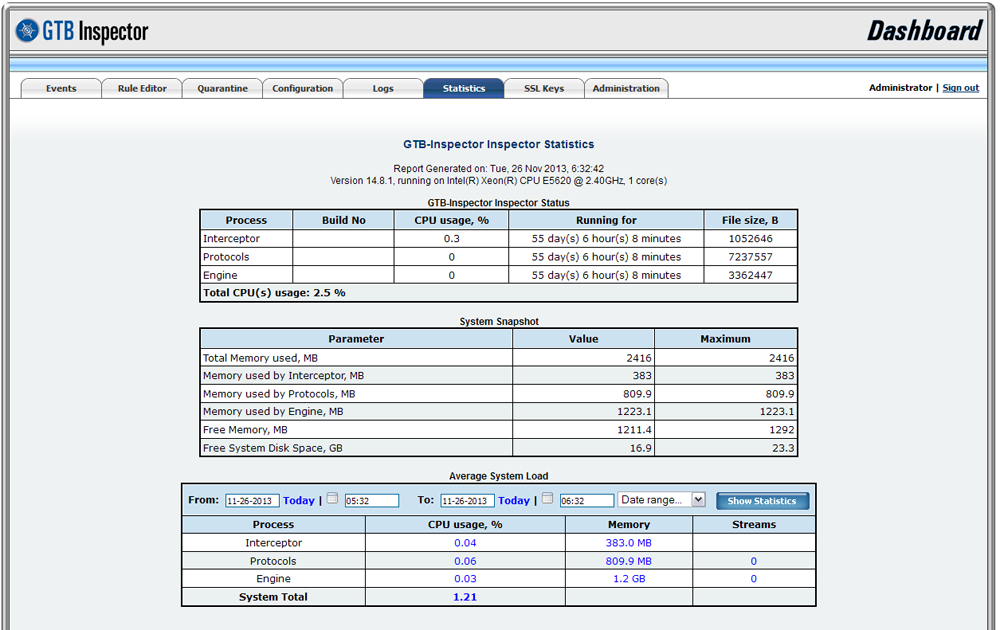
Task: Click Protocols streams value 0
Action: 753,561
